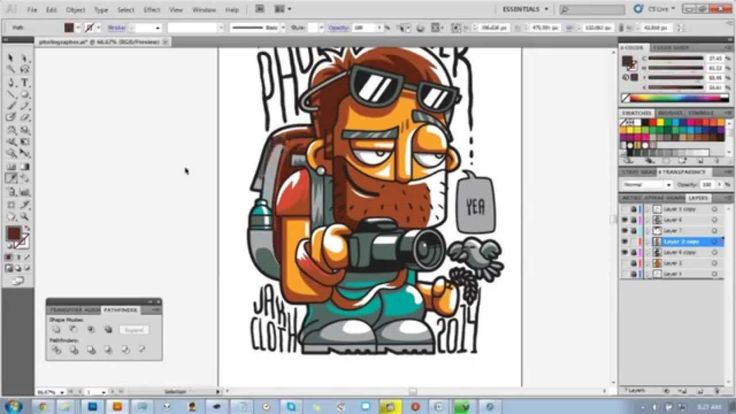Screen dimensions: 736x414
Task: Click Outline pathfinder icon
Action: pos(125,350)
